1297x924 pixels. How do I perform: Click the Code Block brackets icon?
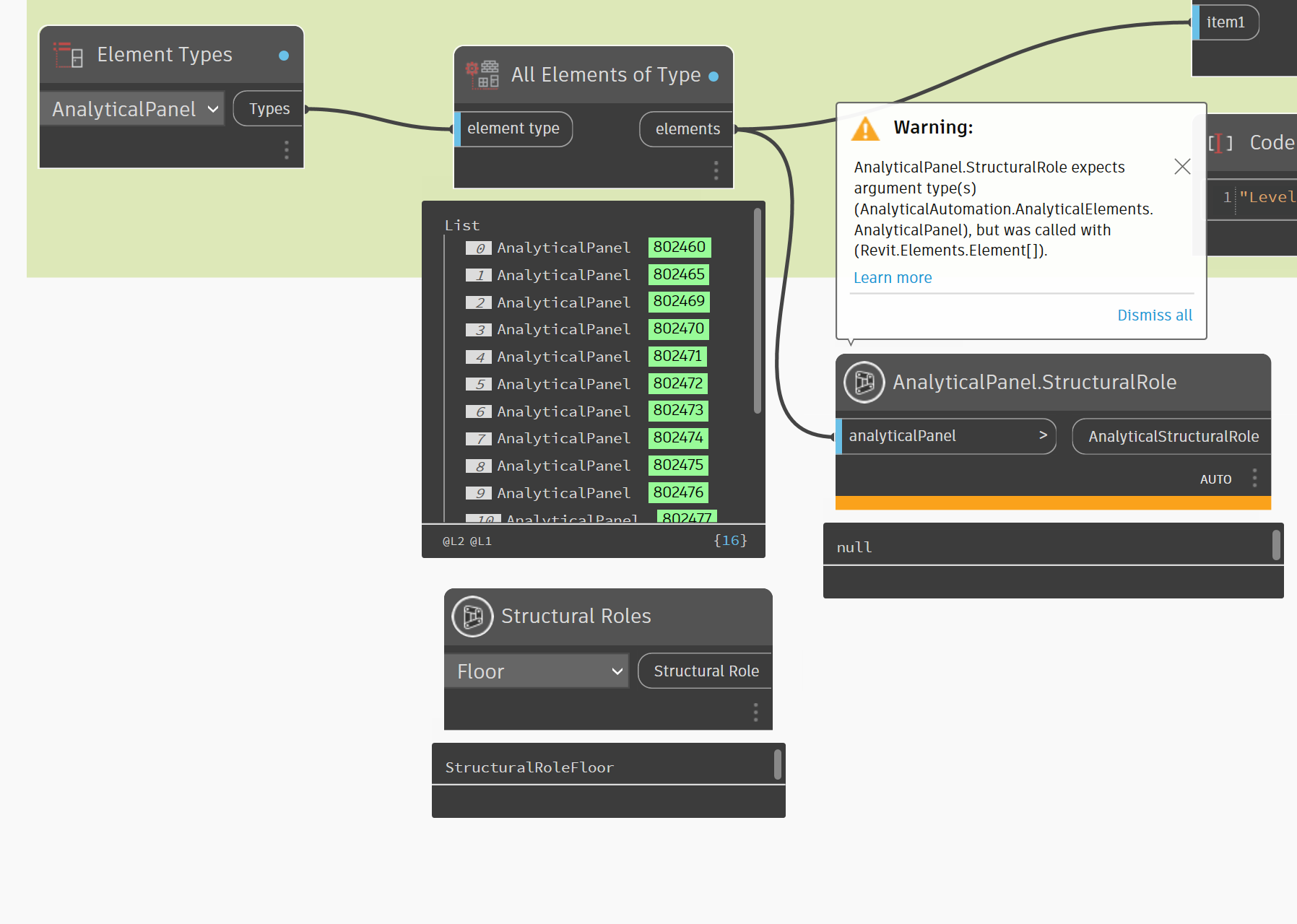coord(1220,142)
